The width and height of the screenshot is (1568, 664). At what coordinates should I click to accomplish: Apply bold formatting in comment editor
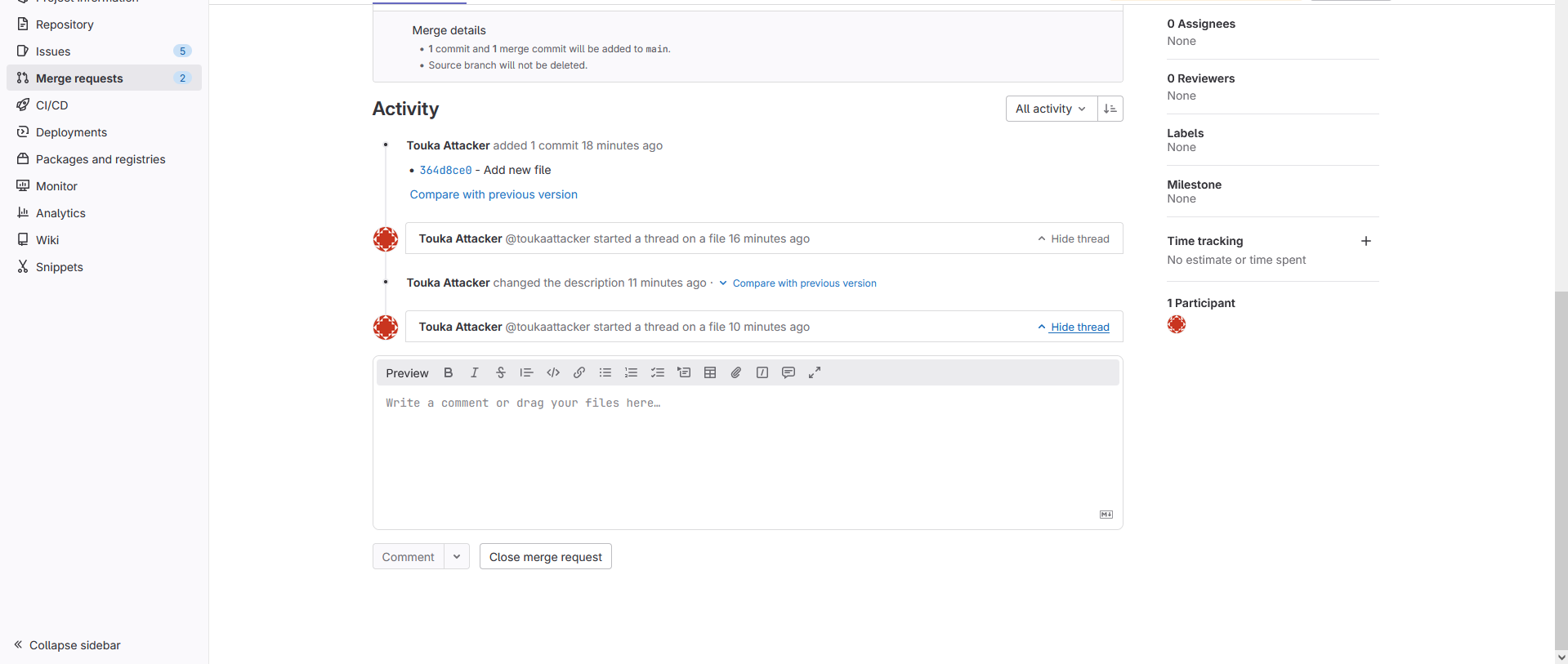(448, 372)
